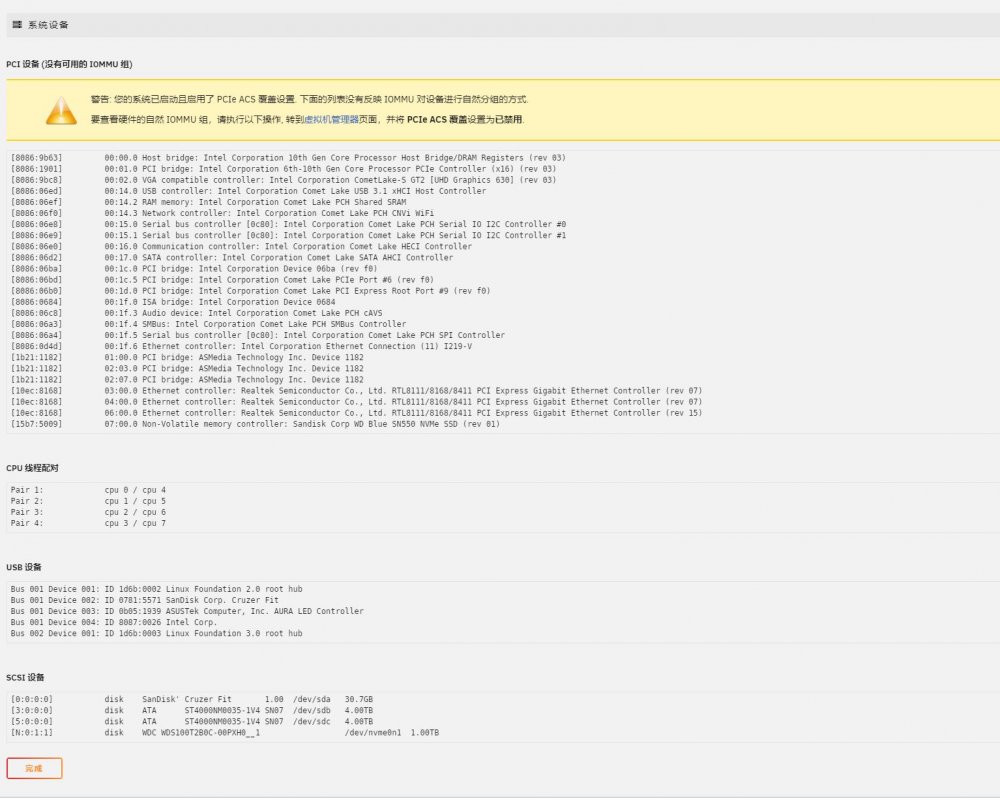Select the 01:00.0 ASMedia PCI bridge row
The image size is (1000, 798).
[187, 357]
